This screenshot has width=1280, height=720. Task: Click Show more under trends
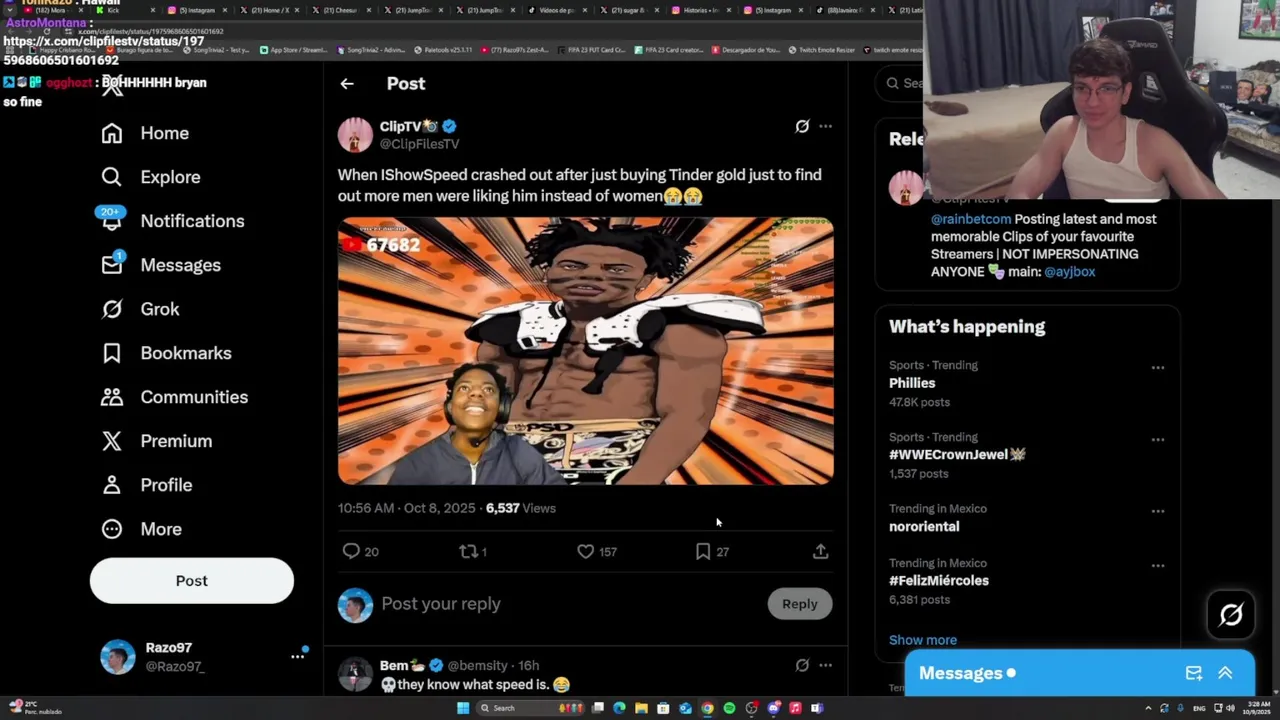[923, 640]
